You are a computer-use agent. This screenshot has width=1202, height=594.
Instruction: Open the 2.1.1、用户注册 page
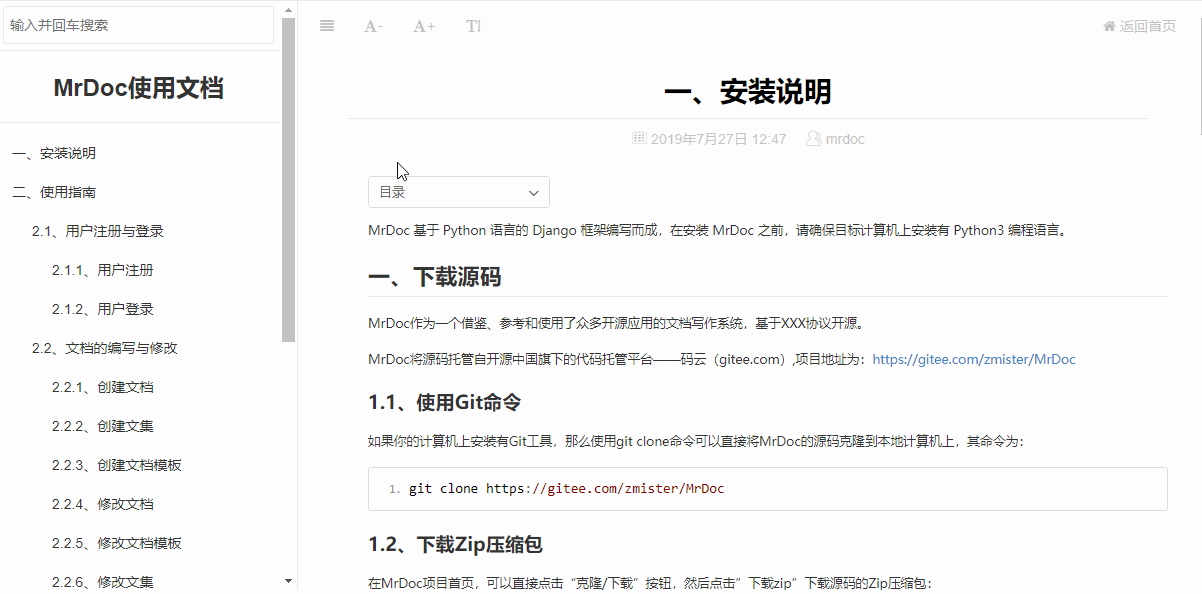(x=102, y=270)
